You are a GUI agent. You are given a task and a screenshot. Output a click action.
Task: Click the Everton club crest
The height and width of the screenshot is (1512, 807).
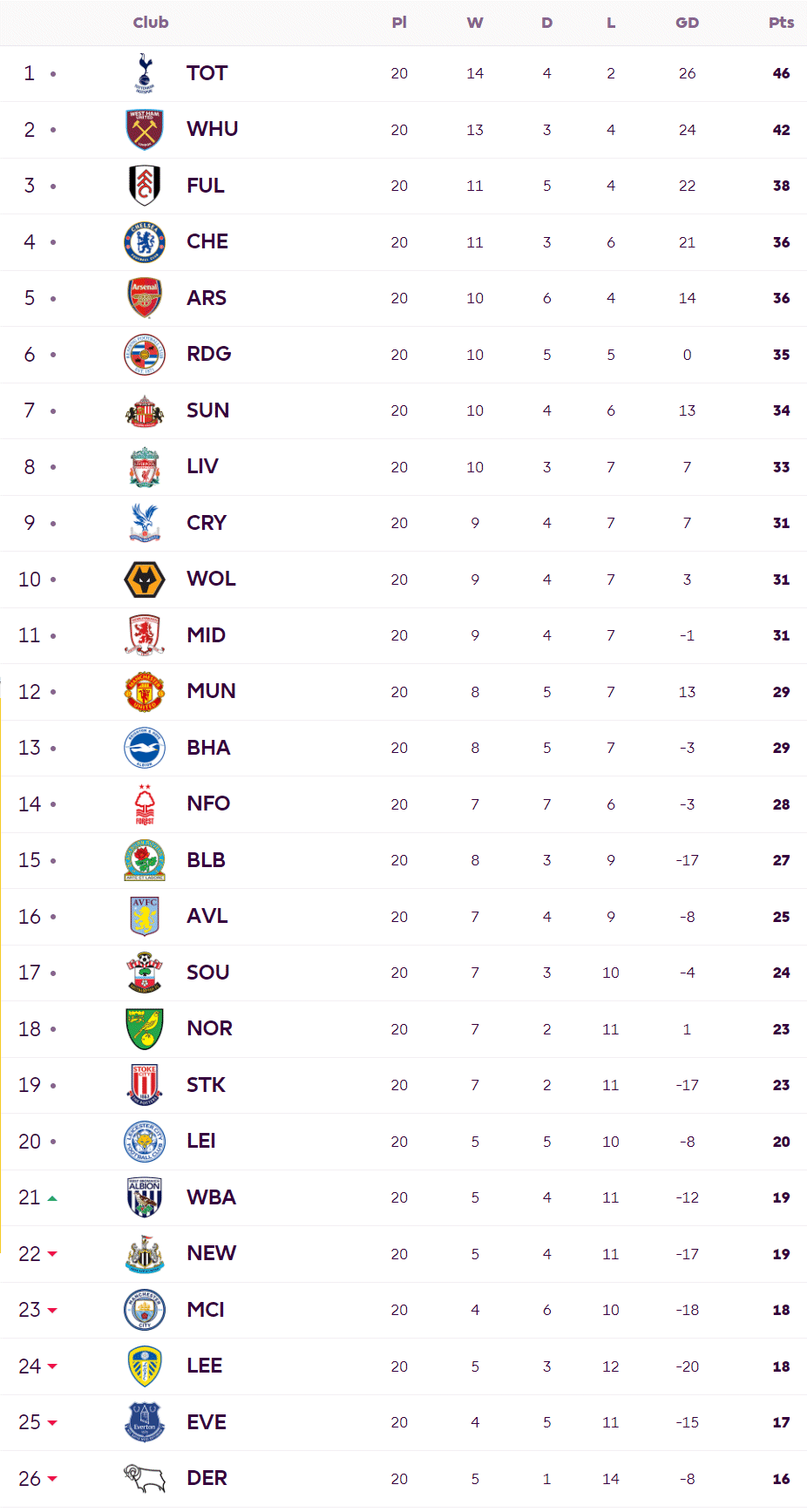coord(145,1422)
